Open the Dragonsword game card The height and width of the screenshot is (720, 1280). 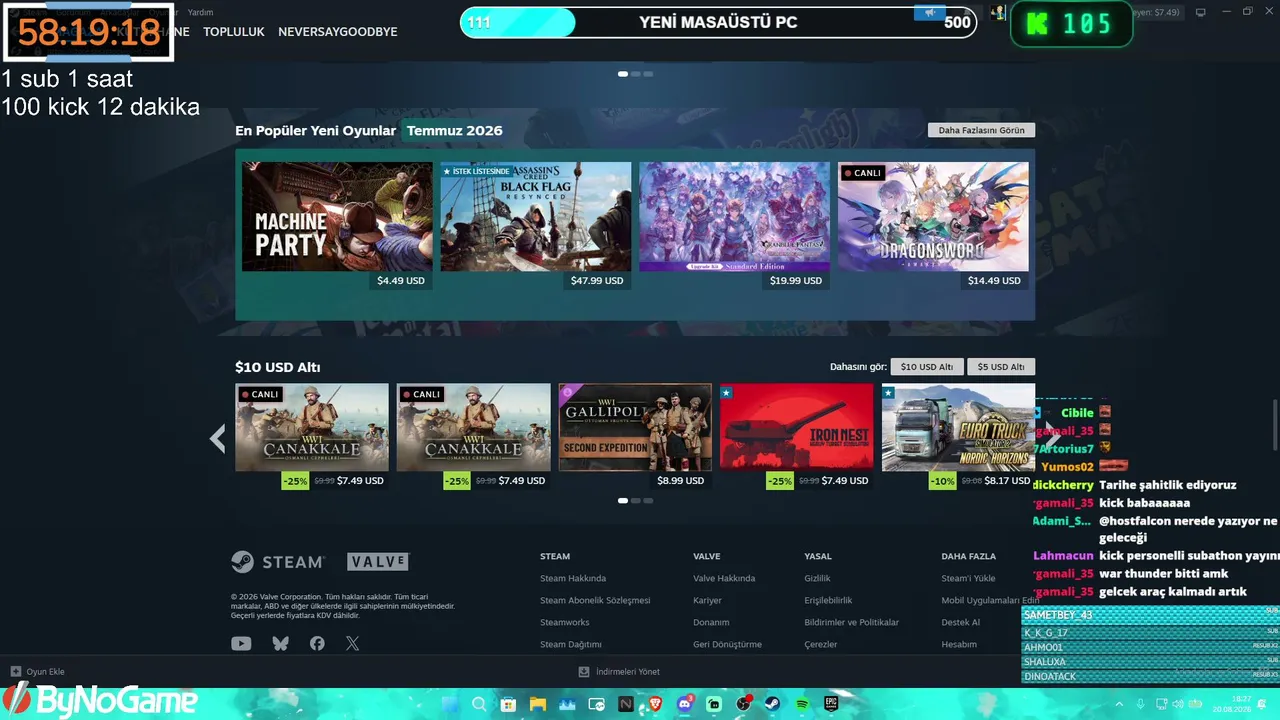point(933,216)
